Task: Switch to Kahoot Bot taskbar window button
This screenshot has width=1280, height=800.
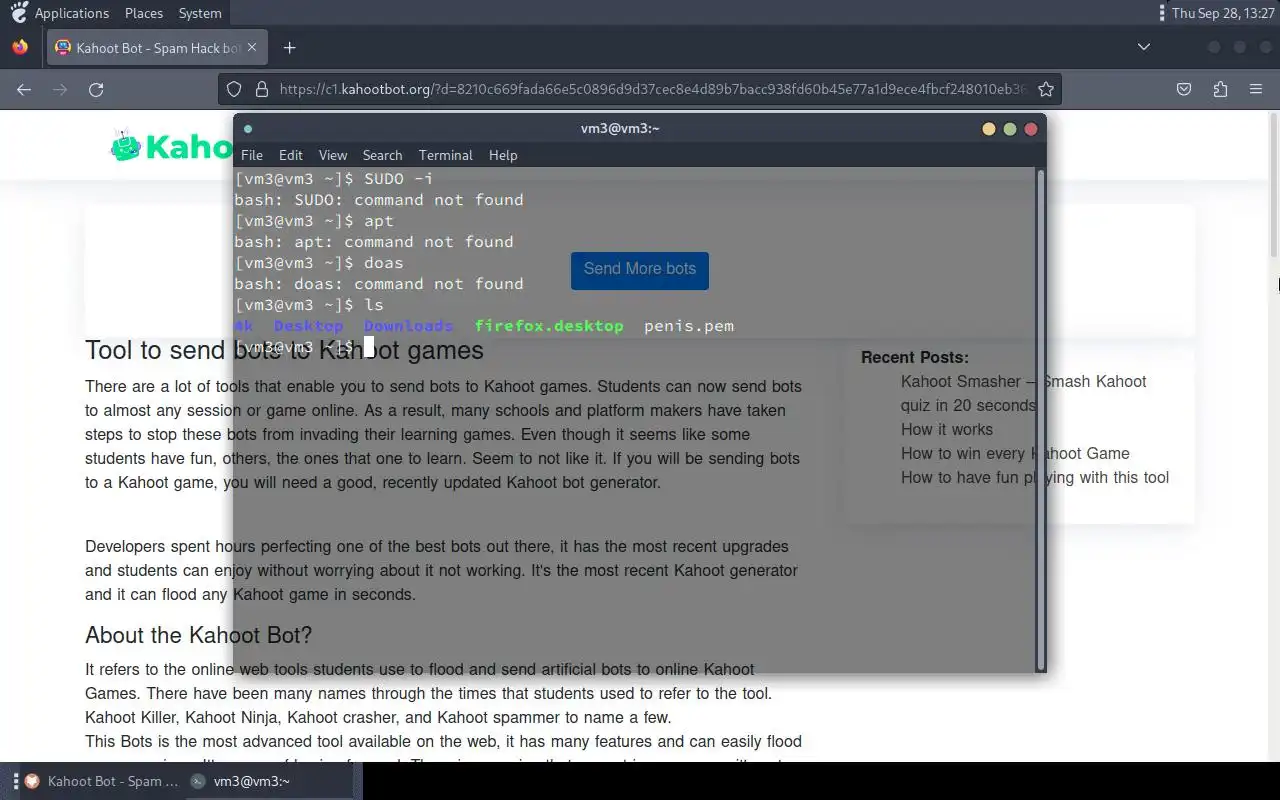Action: [102, 781]
